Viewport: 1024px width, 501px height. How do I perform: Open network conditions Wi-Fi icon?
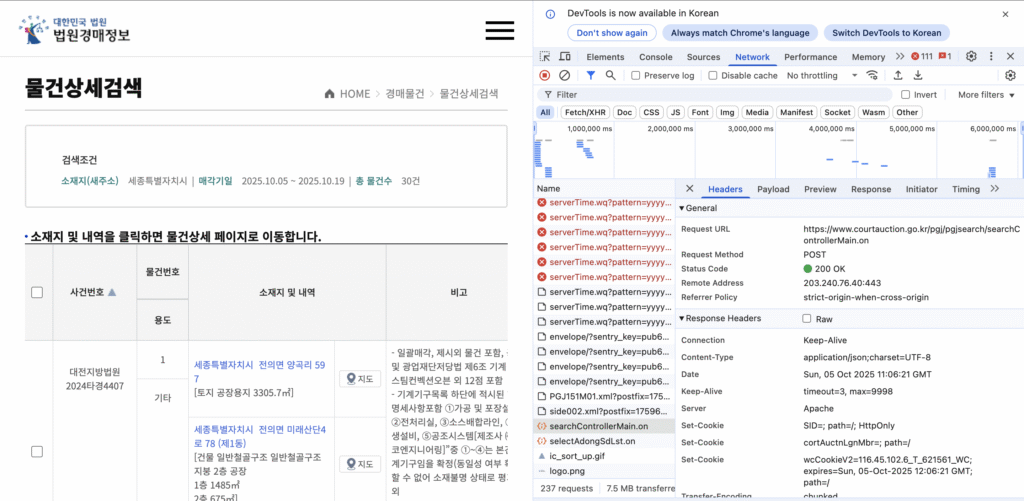(873, 75)
